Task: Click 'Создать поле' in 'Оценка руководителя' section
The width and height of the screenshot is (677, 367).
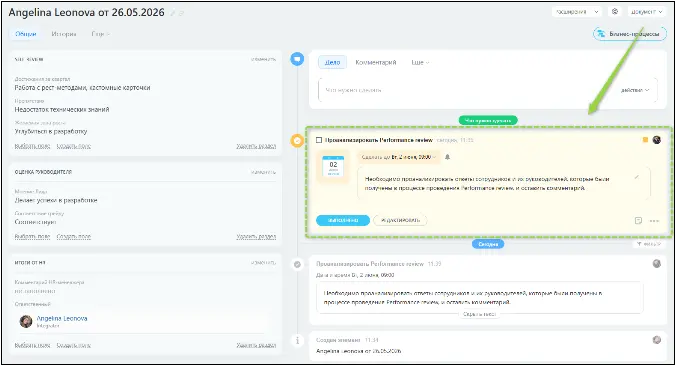Action: click(x=74, y=237)
